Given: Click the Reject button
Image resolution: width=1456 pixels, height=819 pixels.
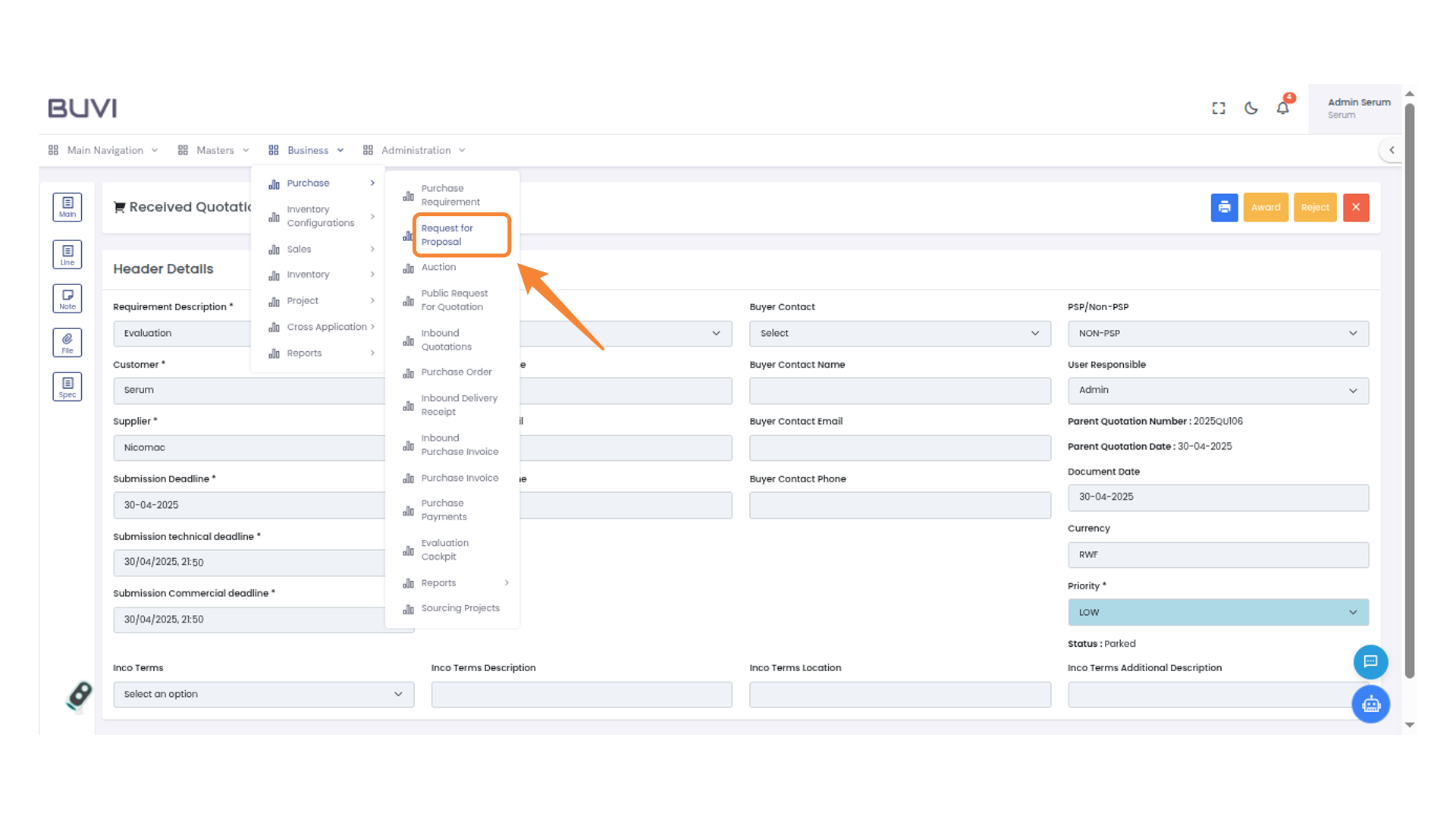Looking at the screenshot, I should (1315, 207).
